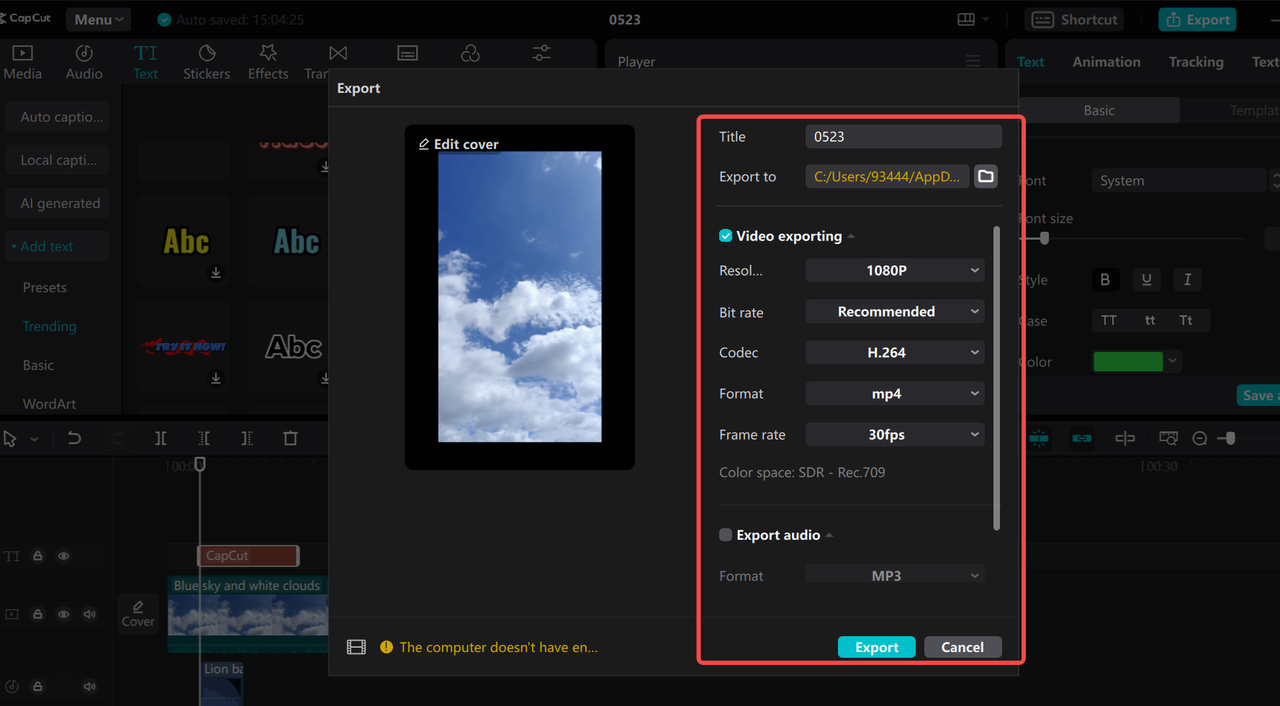The image size is (1280, 706).
Task: Click the delete-right trim tool
Action: click(247, 438)
